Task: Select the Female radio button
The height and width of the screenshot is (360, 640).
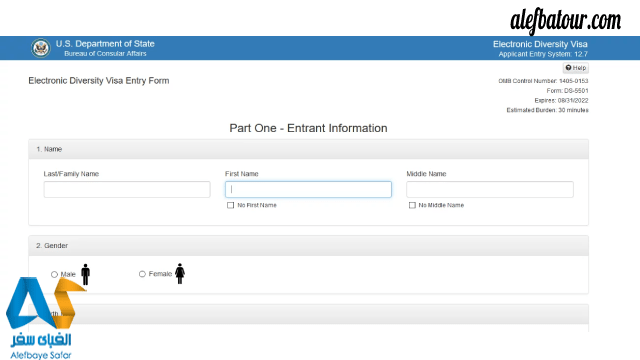Action: (142, 274)
